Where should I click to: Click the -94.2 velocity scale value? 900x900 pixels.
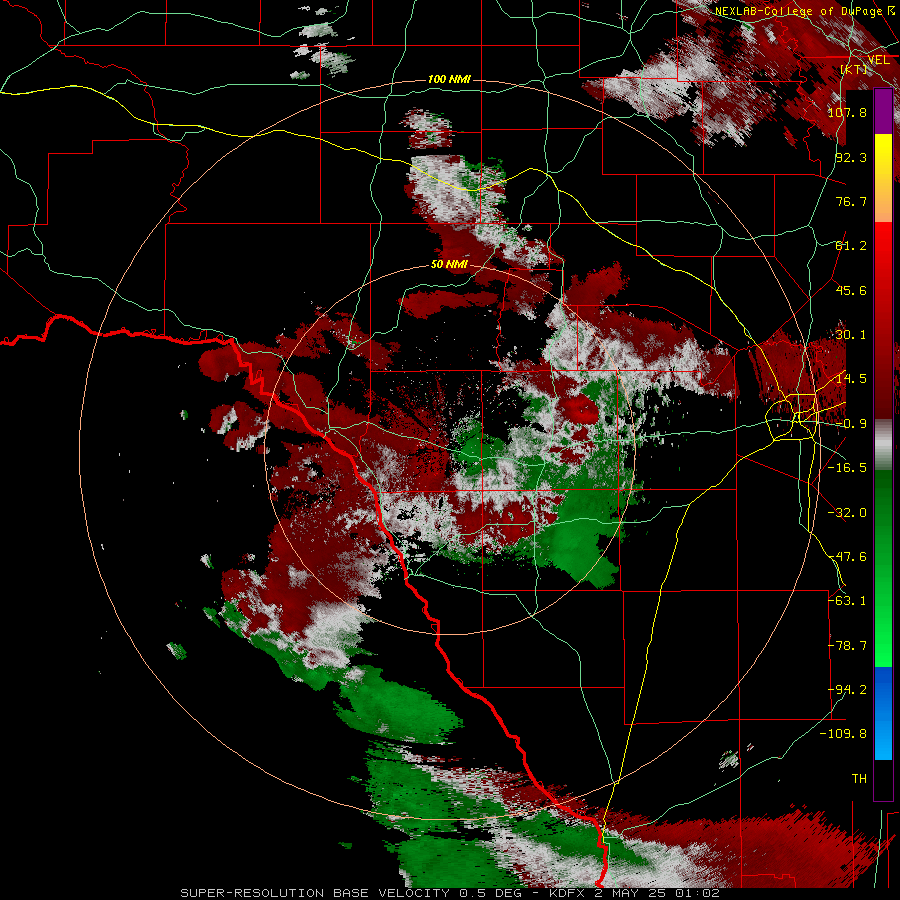click(x=847, y=690)
